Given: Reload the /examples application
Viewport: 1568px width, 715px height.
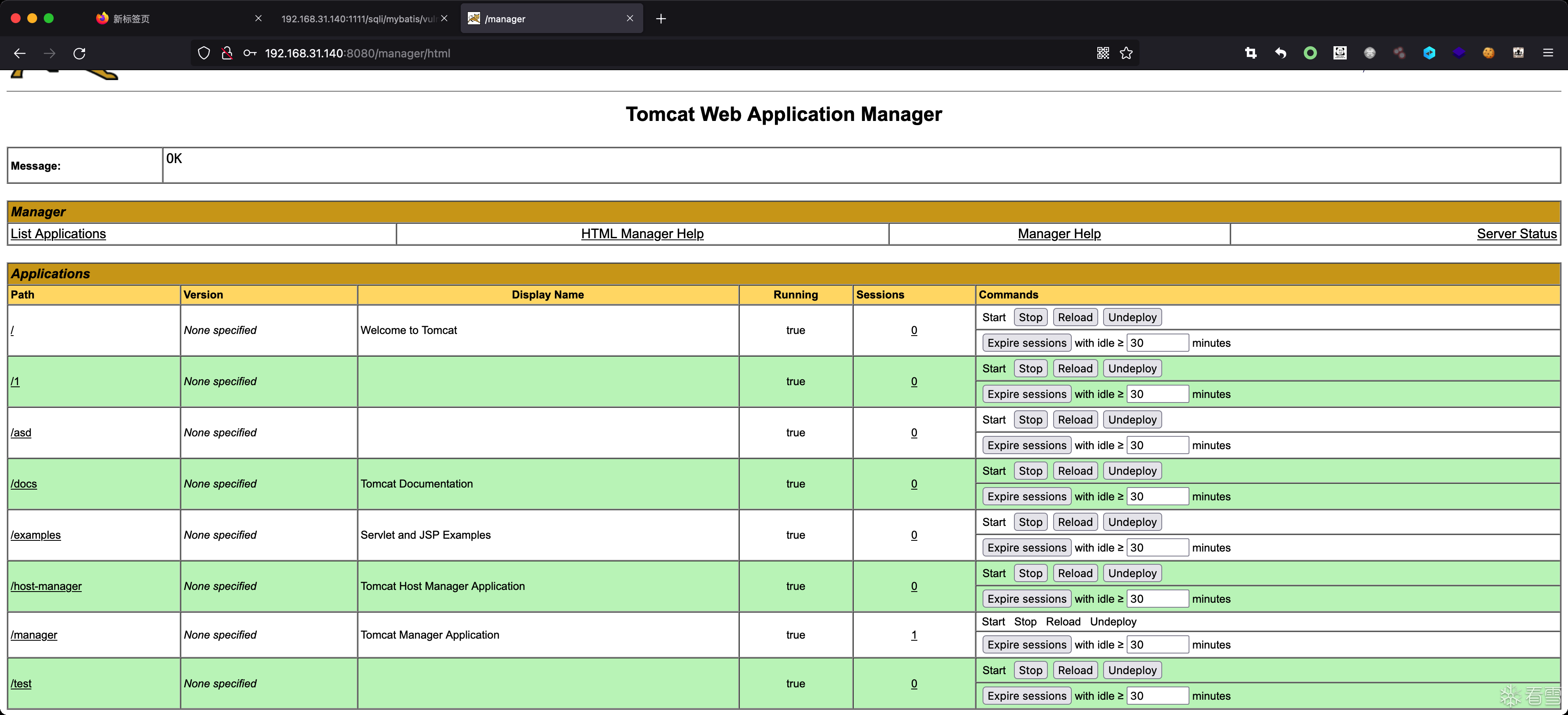Looking at the screenshot, I should (1074, 522).
